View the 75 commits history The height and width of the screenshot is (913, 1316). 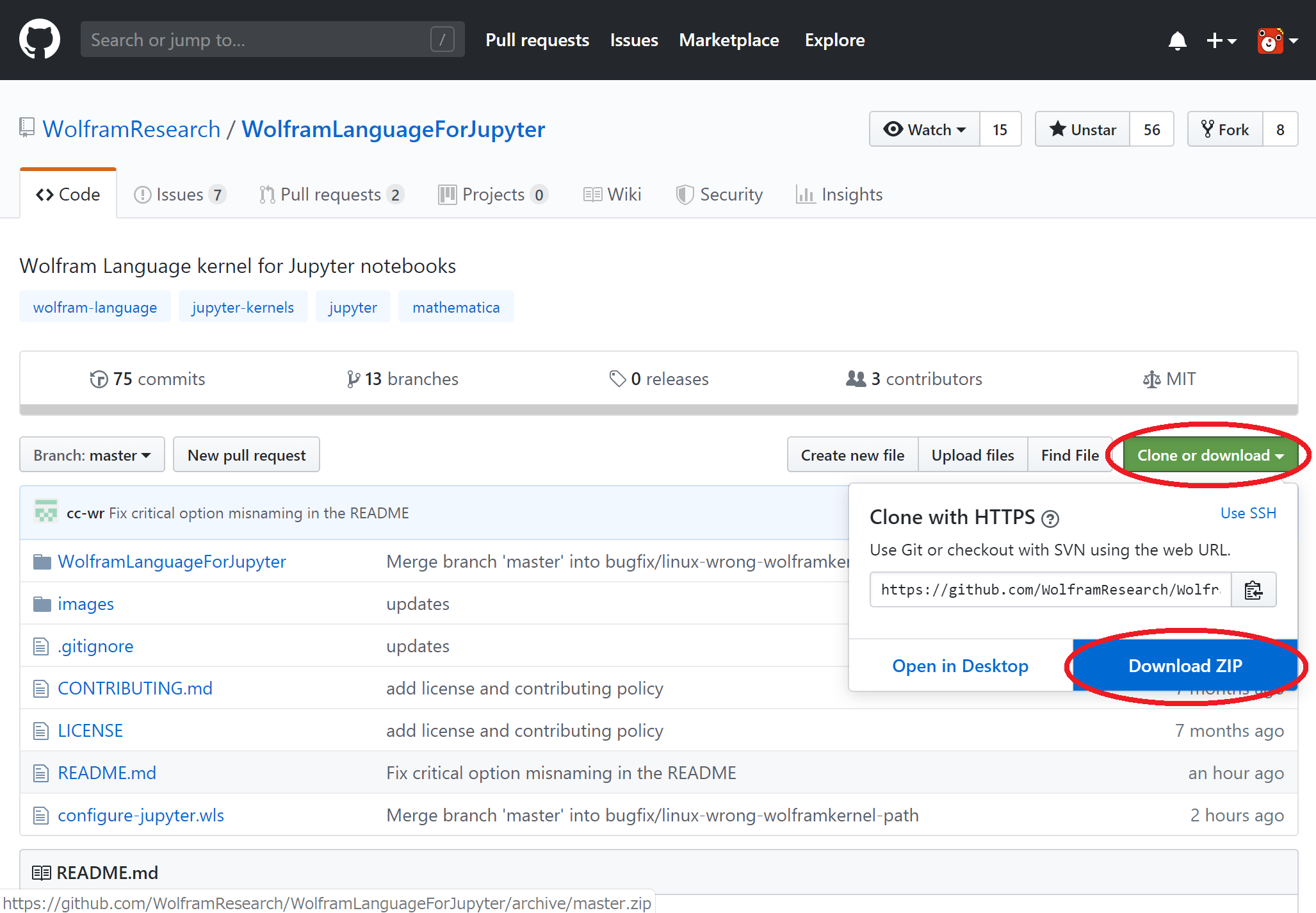click(x=148, y=379)
